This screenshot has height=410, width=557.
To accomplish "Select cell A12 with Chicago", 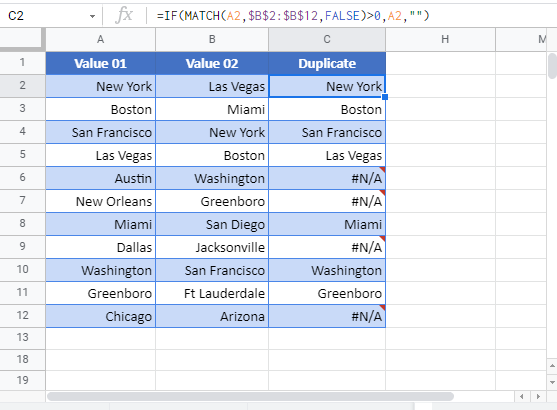I will [x=101, y=316].
